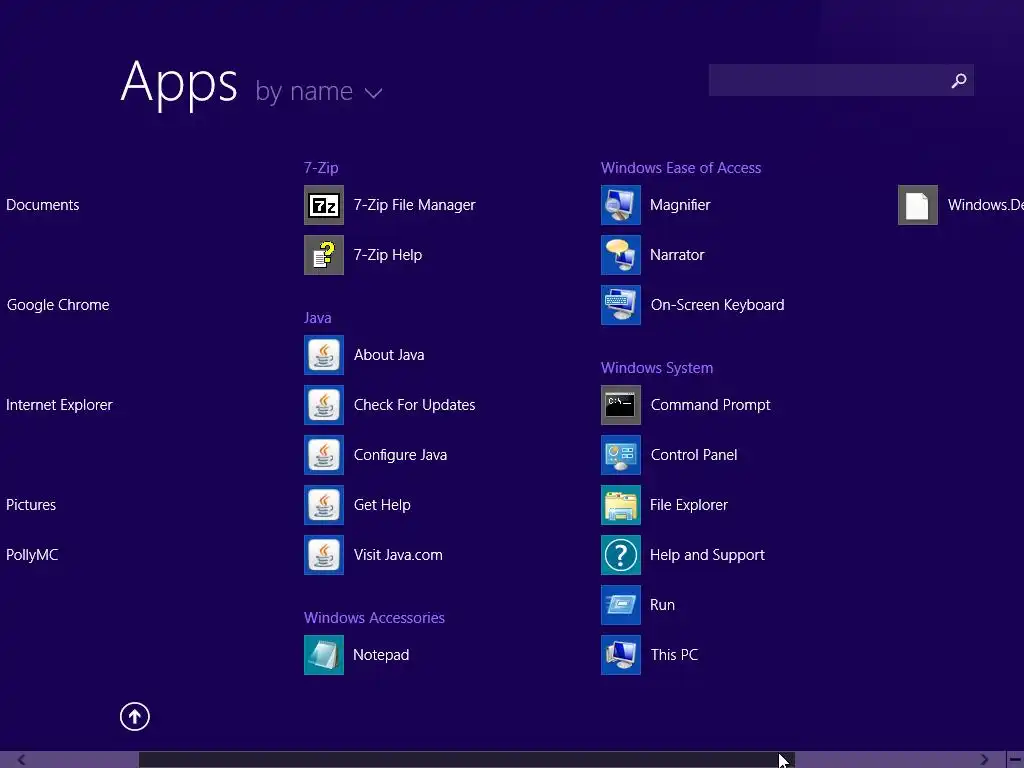Click the 'Visit Java.com' label text
The image size is (1024, 768).
tap(398, 554)
